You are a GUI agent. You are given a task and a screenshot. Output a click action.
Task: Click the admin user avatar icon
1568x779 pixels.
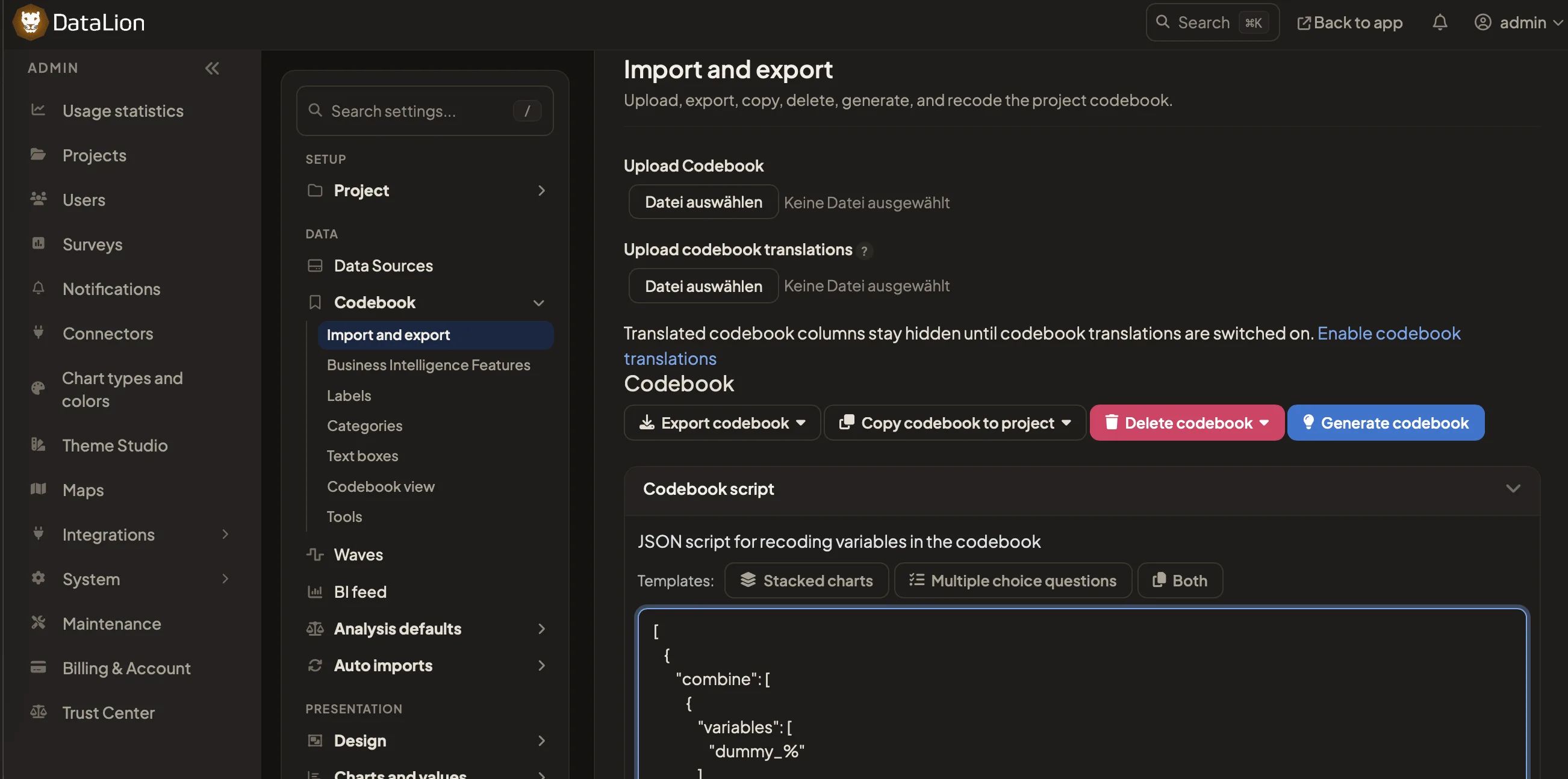tap(1482, 22)
